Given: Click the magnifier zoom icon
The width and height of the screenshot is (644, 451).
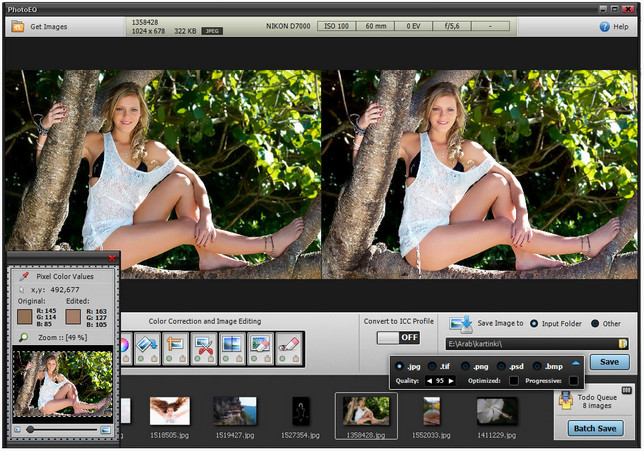Looking at the screenshot, I should pyautogui.click(x=23, y=339).
